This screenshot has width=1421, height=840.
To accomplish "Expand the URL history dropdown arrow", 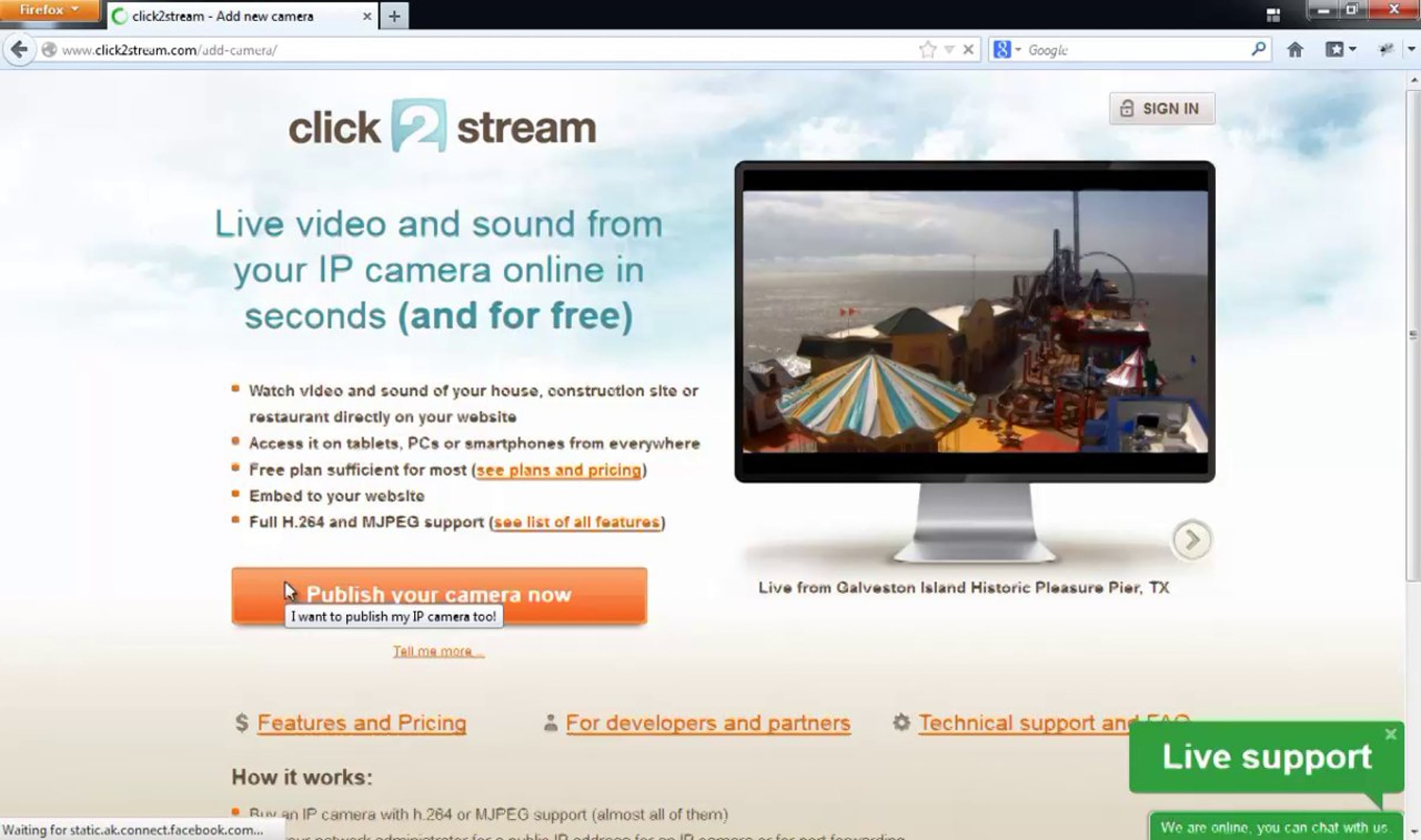I will click(949, 50).
